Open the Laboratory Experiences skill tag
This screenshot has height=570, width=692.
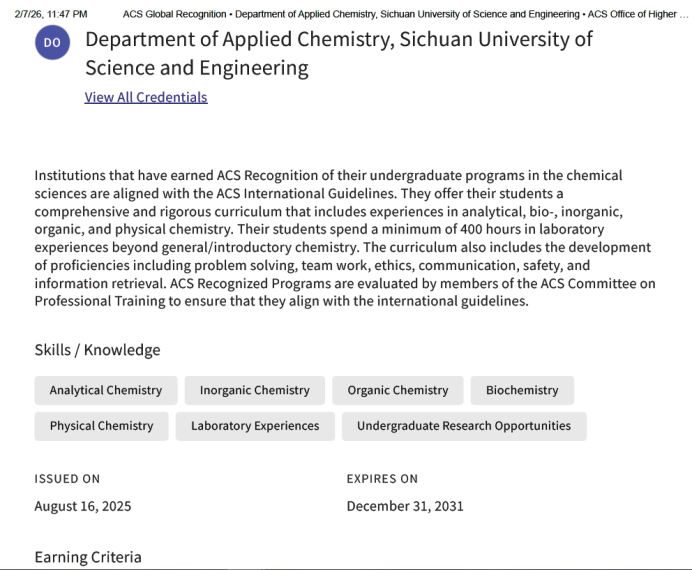tap(255, 426)
